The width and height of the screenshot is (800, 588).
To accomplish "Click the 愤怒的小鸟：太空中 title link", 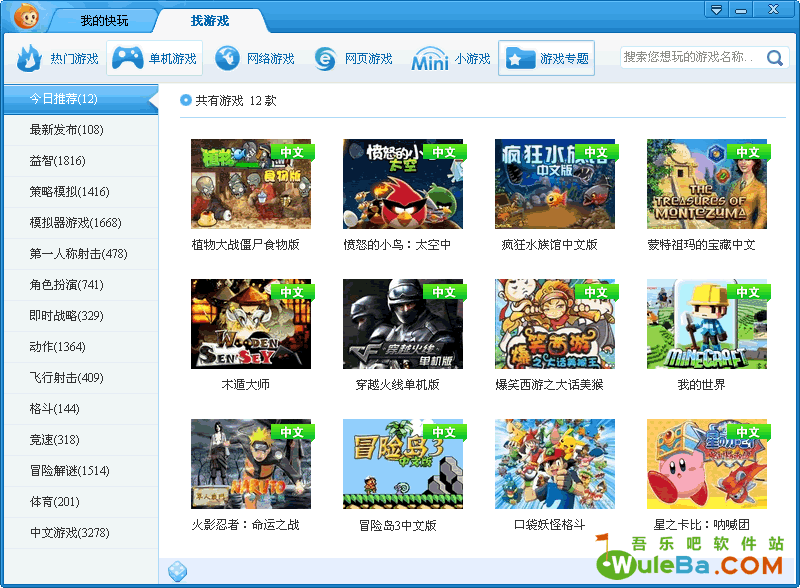I will pos(397,245).
